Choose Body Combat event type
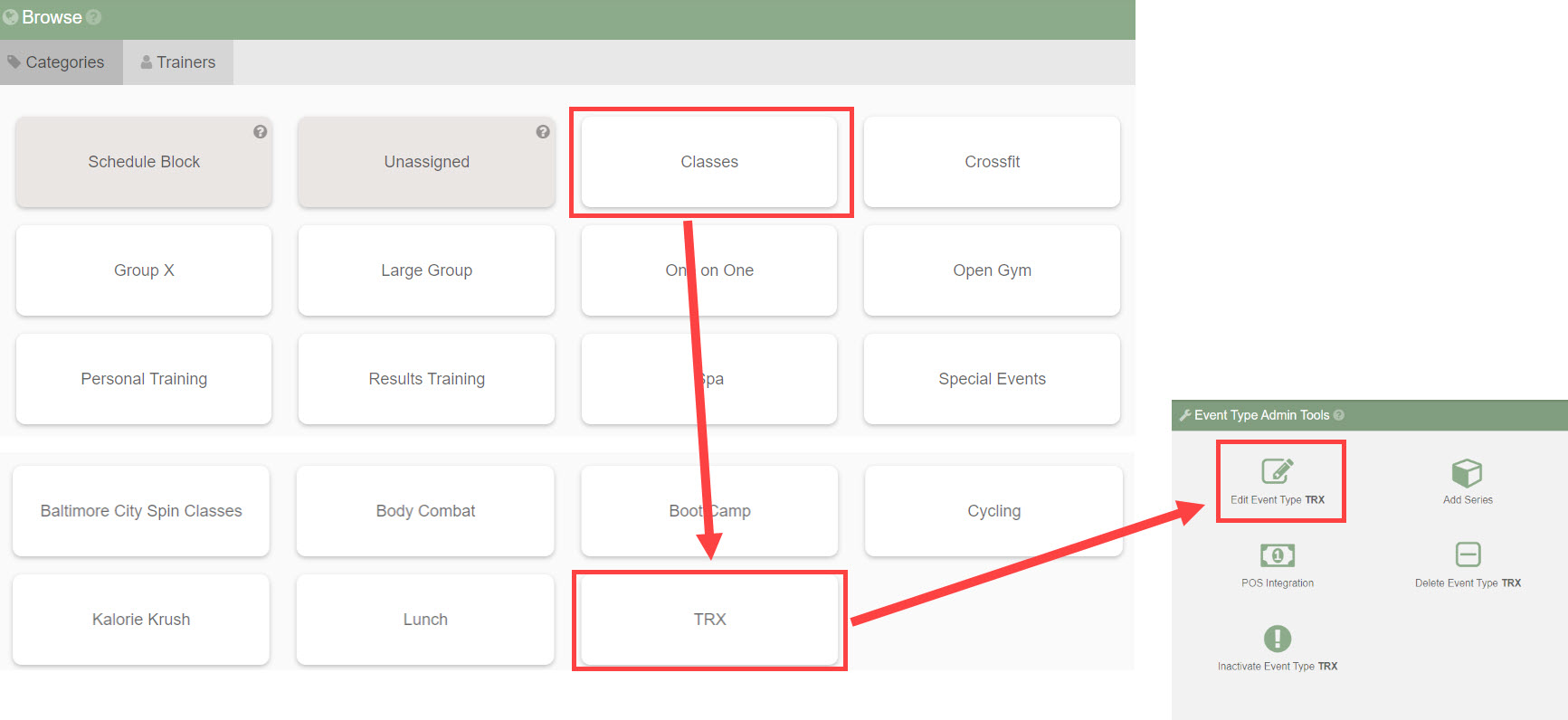 pos(425,511)
